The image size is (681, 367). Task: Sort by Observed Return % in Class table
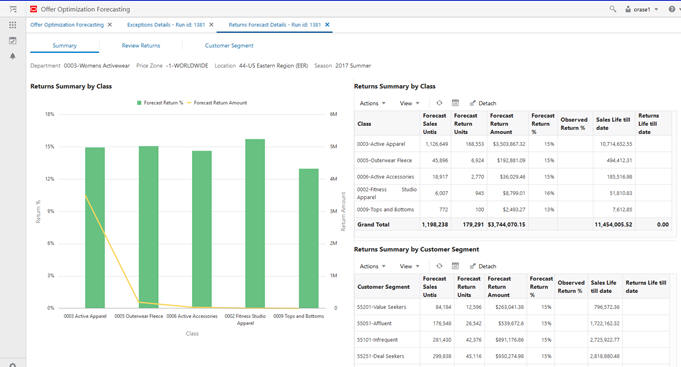(574, 124)
